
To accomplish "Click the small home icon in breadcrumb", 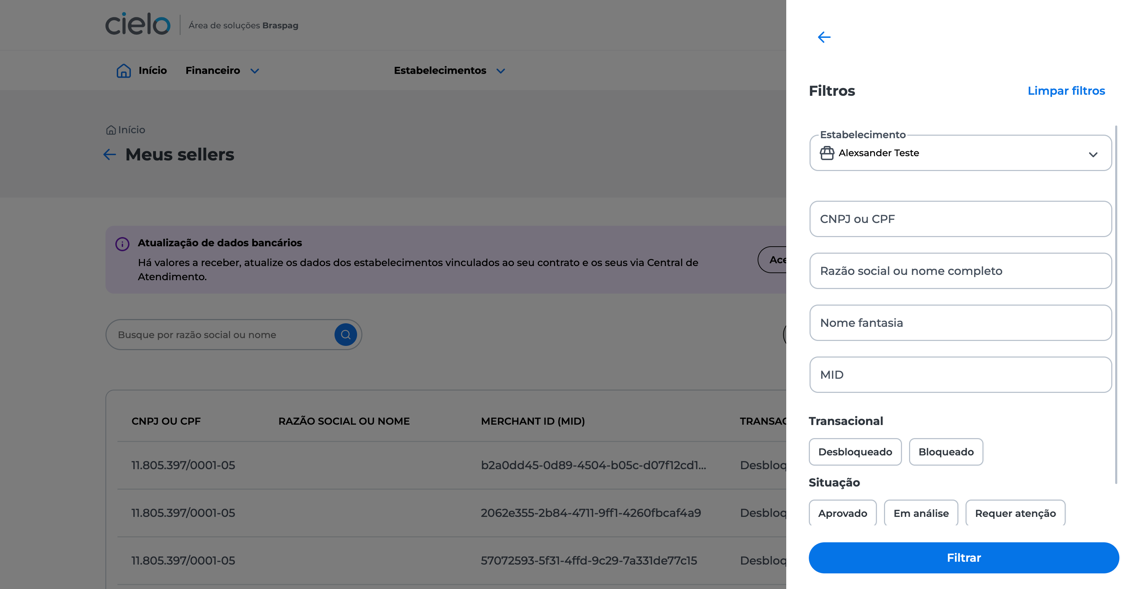I will coord(111,130).
